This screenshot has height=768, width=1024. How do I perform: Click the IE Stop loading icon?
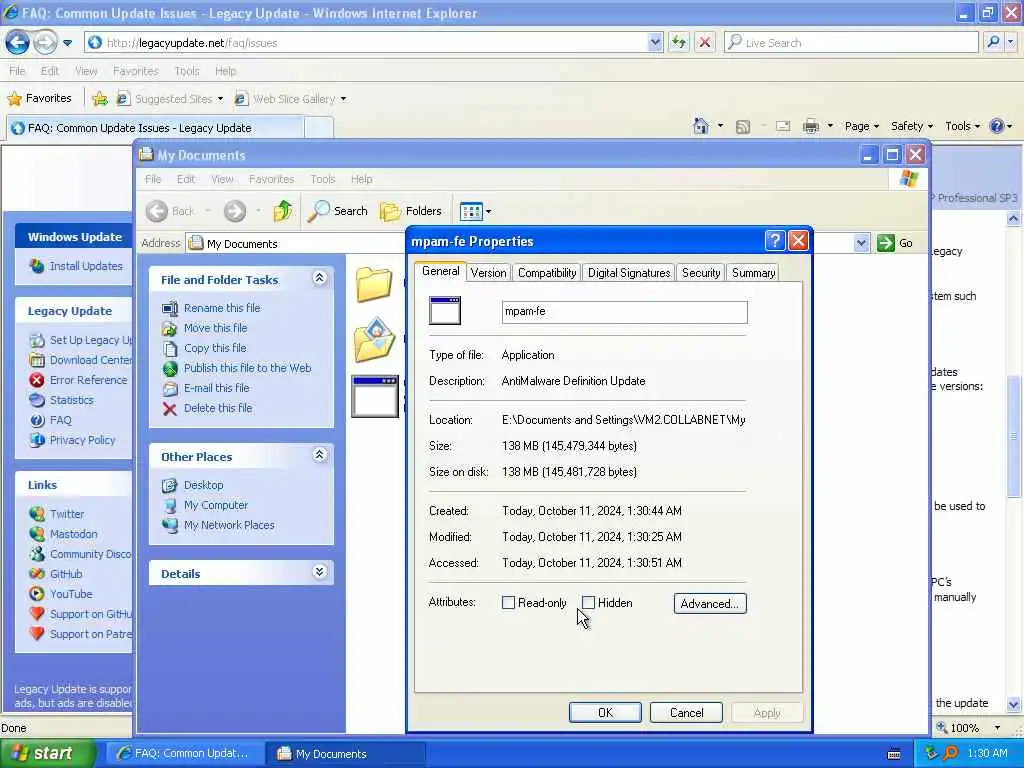pyautogui.click(x=705, y=42)
